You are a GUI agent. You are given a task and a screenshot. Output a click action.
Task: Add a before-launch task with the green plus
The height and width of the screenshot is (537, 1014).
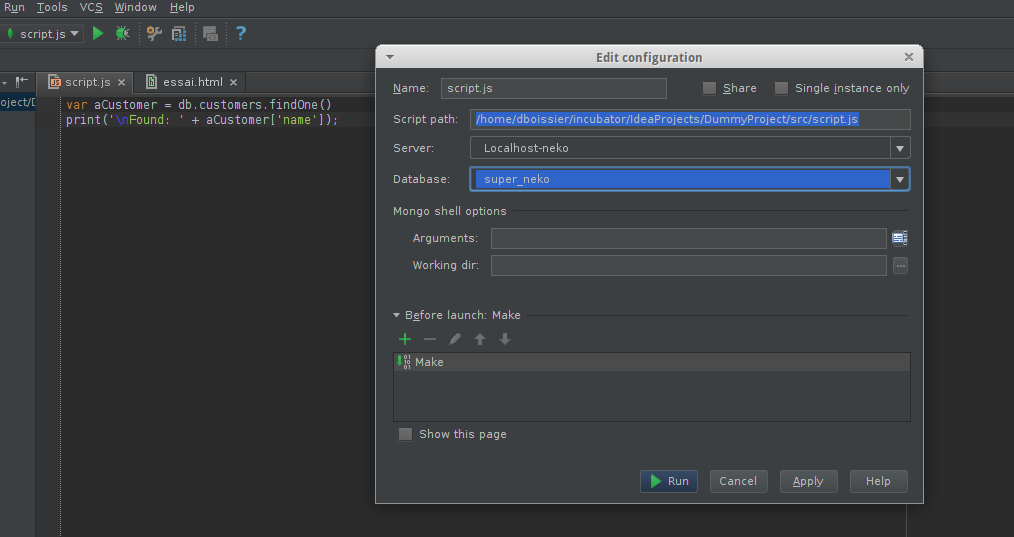coord(405,339)
